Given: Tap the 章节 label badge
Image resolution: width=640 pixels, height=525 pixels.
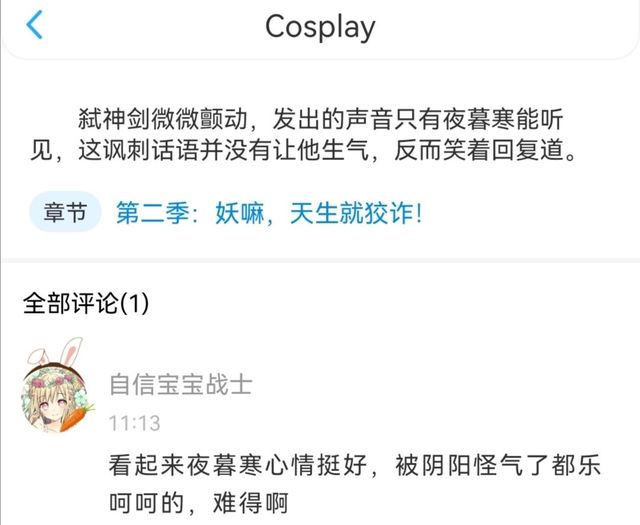Looking at the screenshot, I should click(65, 212).
